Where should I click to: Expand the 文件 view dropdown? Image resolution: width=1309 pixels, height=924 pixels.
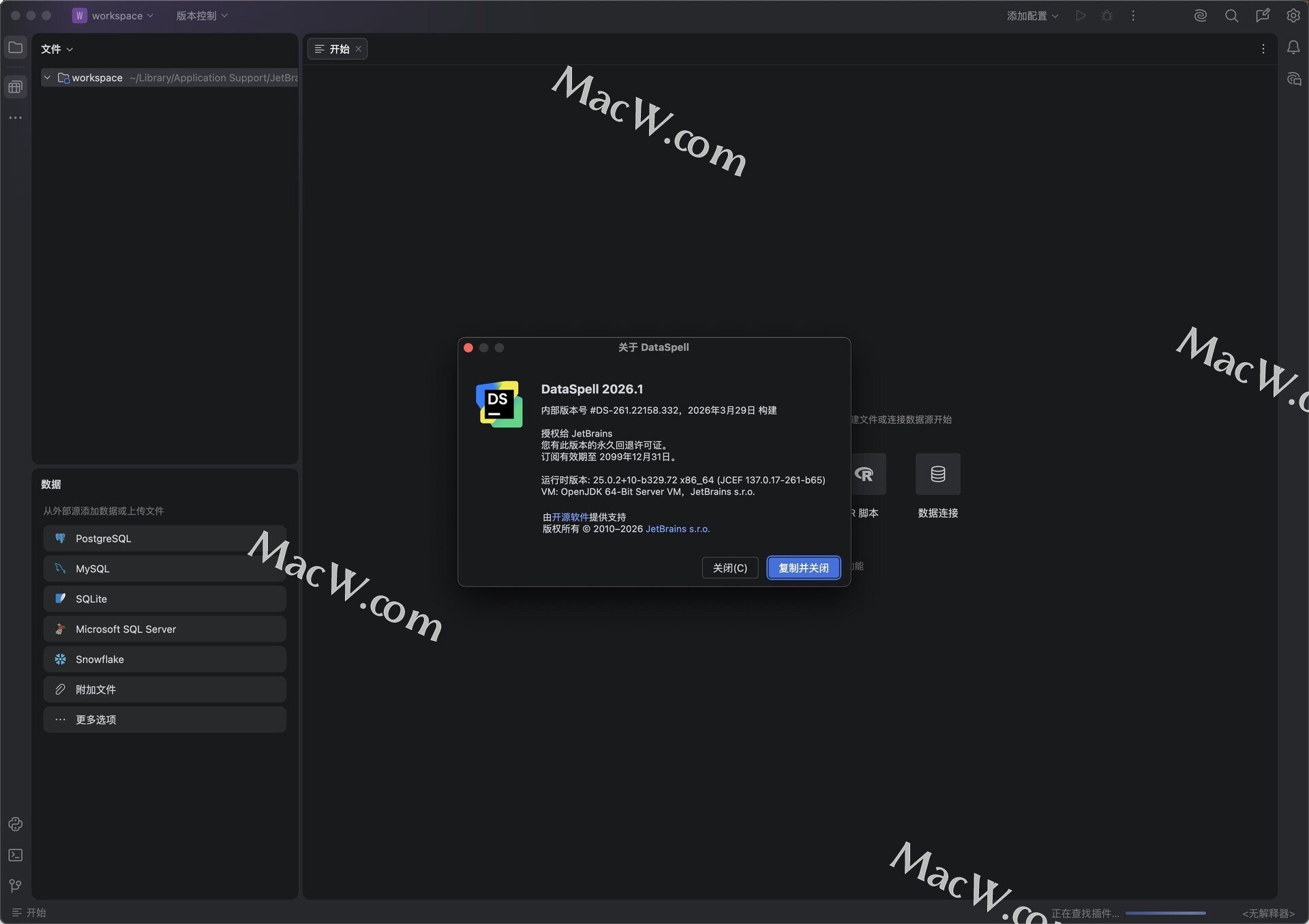57,49
